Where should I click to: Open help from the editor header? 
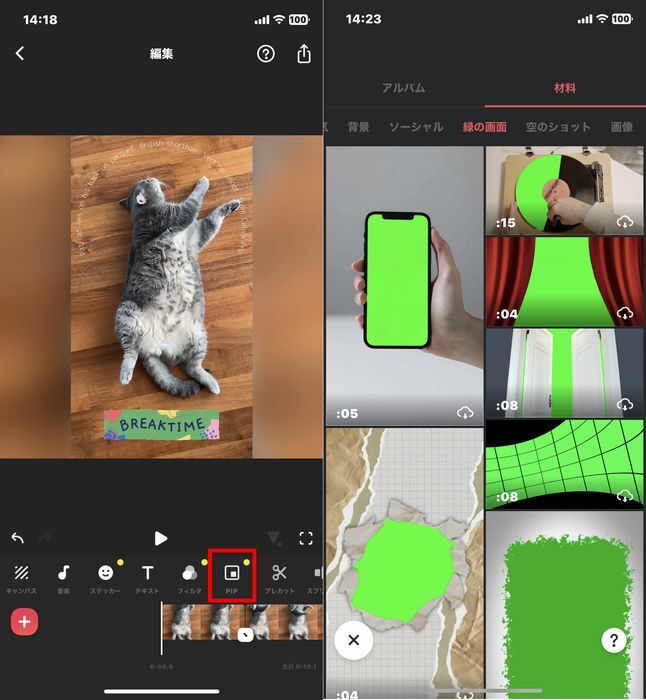tap(266, 54)
